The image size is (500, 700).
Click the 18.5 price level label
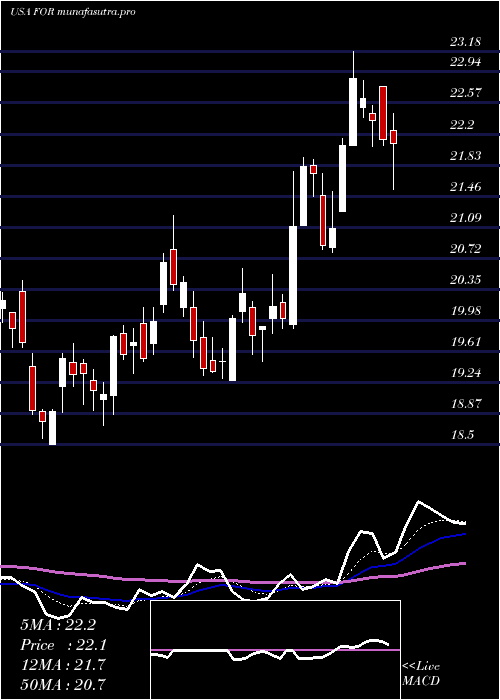pyautogui.click(x=462, y=435)
